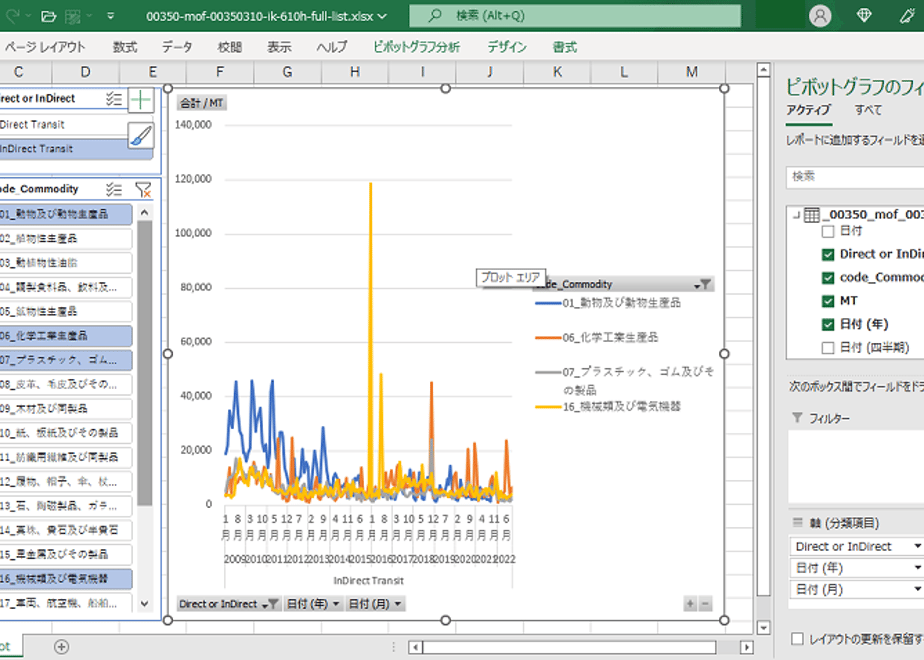924x660 pixels.
Task: Open chart styles paintbrush button
Action: pyautogui.click(x=141, y=136)
